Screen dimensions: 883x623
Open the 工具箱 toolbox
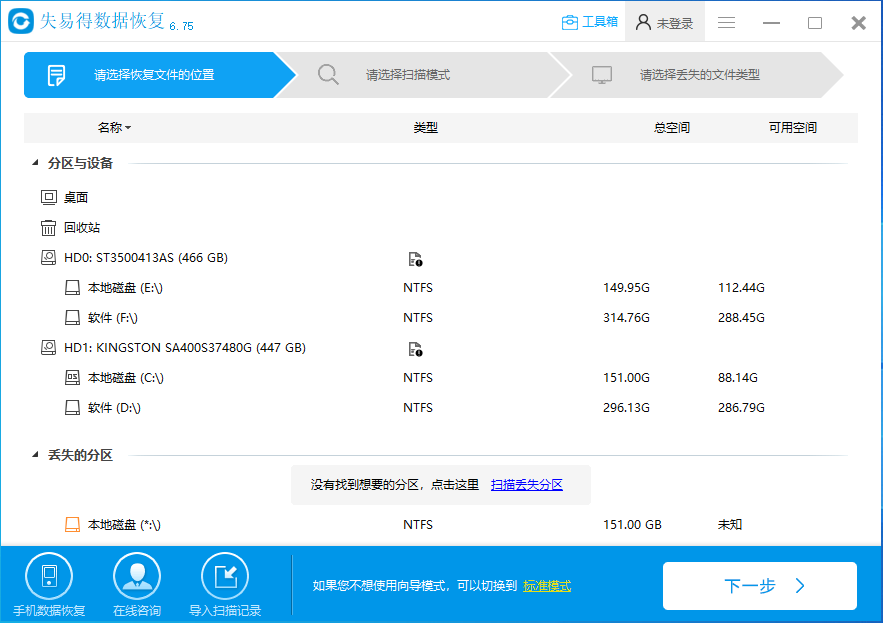coord(589,20)
